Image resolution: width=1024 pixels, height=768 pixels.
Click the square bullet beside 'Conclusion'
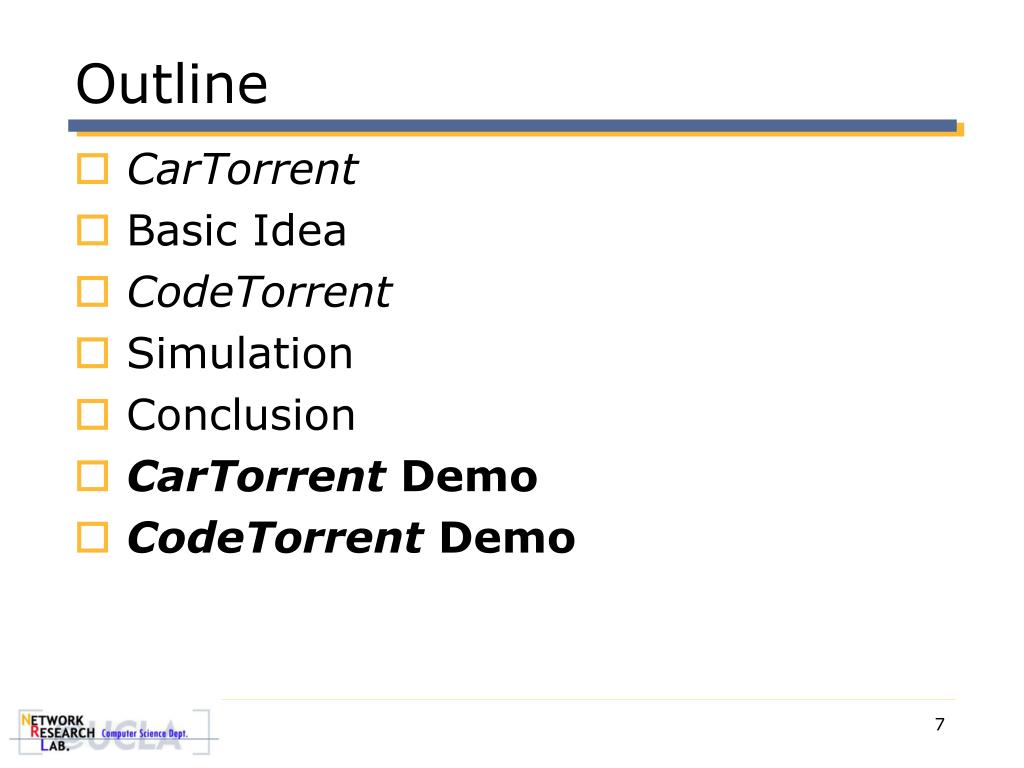coord(92,415)
